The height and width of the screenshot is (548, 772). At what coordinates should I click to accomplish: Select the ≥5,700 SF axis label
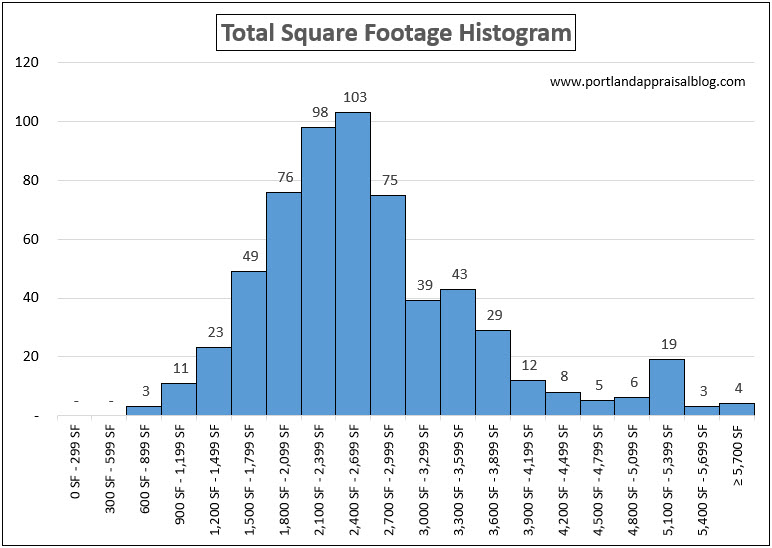coord(737,442)
